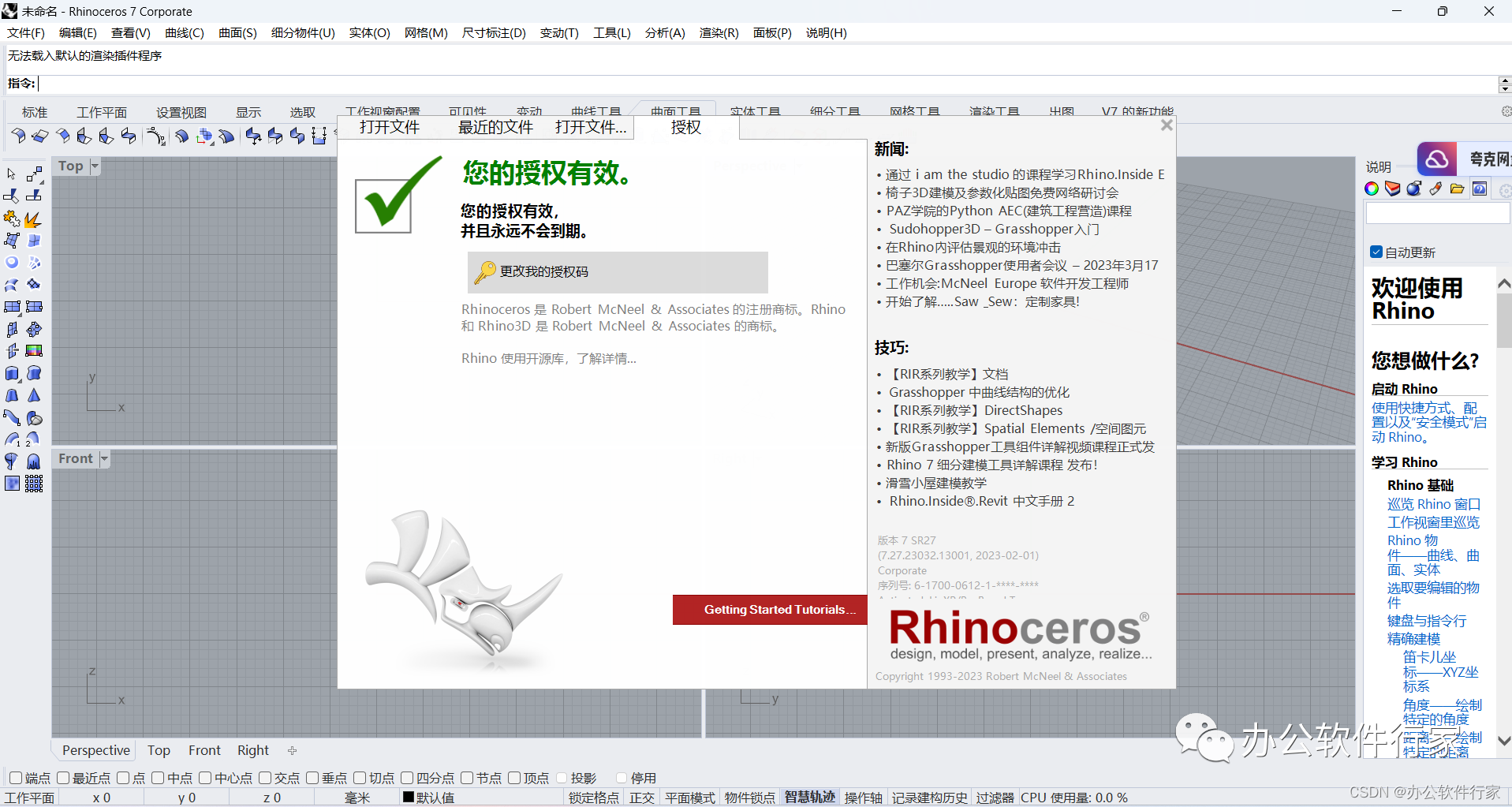The height and width of the screenshot is (807, 1512).
Task: Click the Getting Started Tutorials button
Action: point(770,610)
